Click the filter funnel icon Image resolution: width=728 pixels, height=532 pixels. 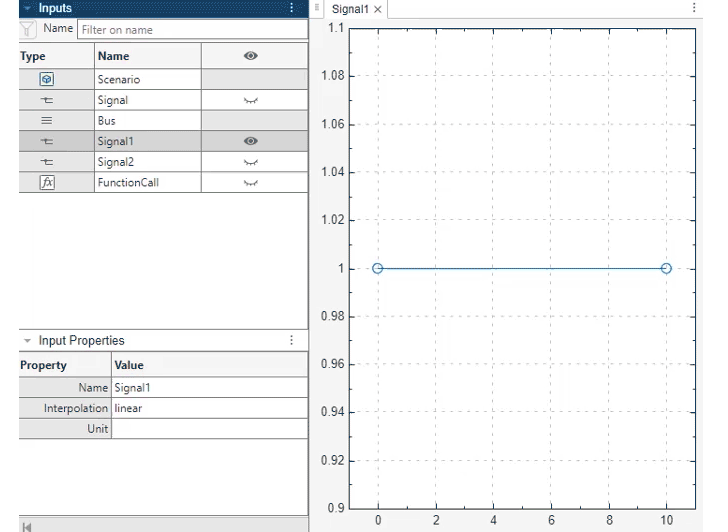(28, 30)
